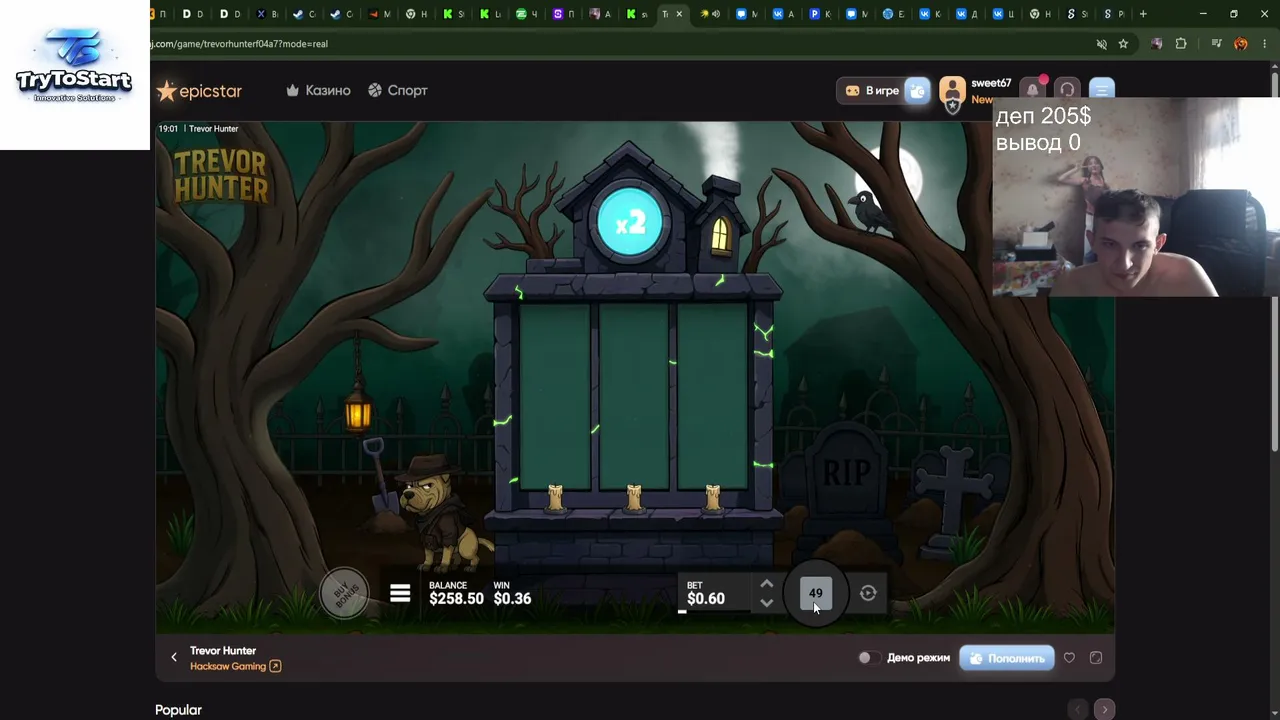Open the Спорт section
Viewport: 1280px width, 720px height.
397,90
